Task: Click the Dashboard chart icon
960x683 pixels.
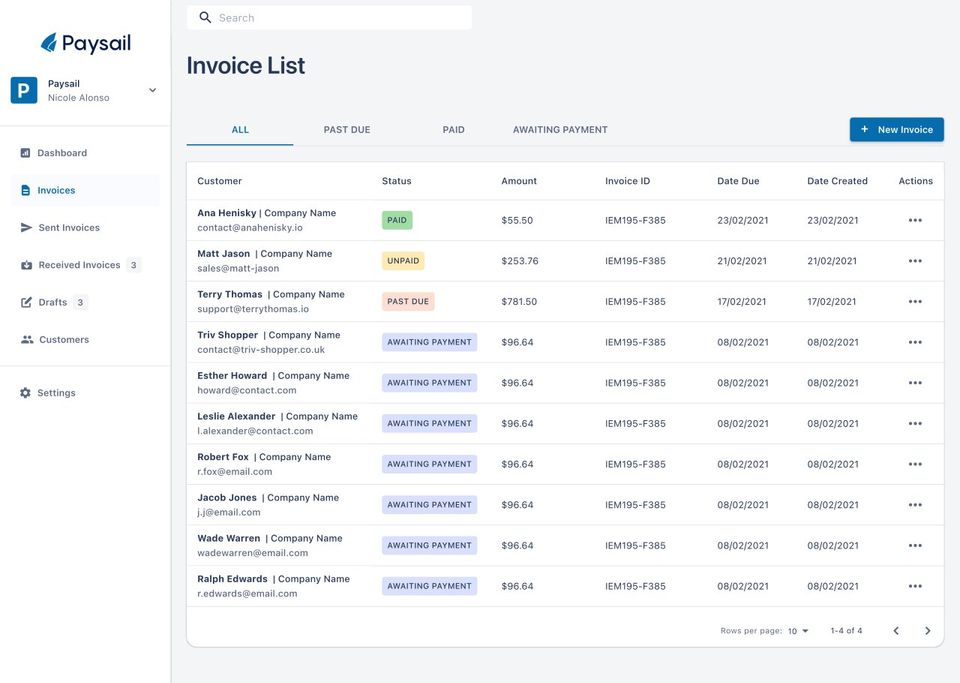Action: pos(25,153)
